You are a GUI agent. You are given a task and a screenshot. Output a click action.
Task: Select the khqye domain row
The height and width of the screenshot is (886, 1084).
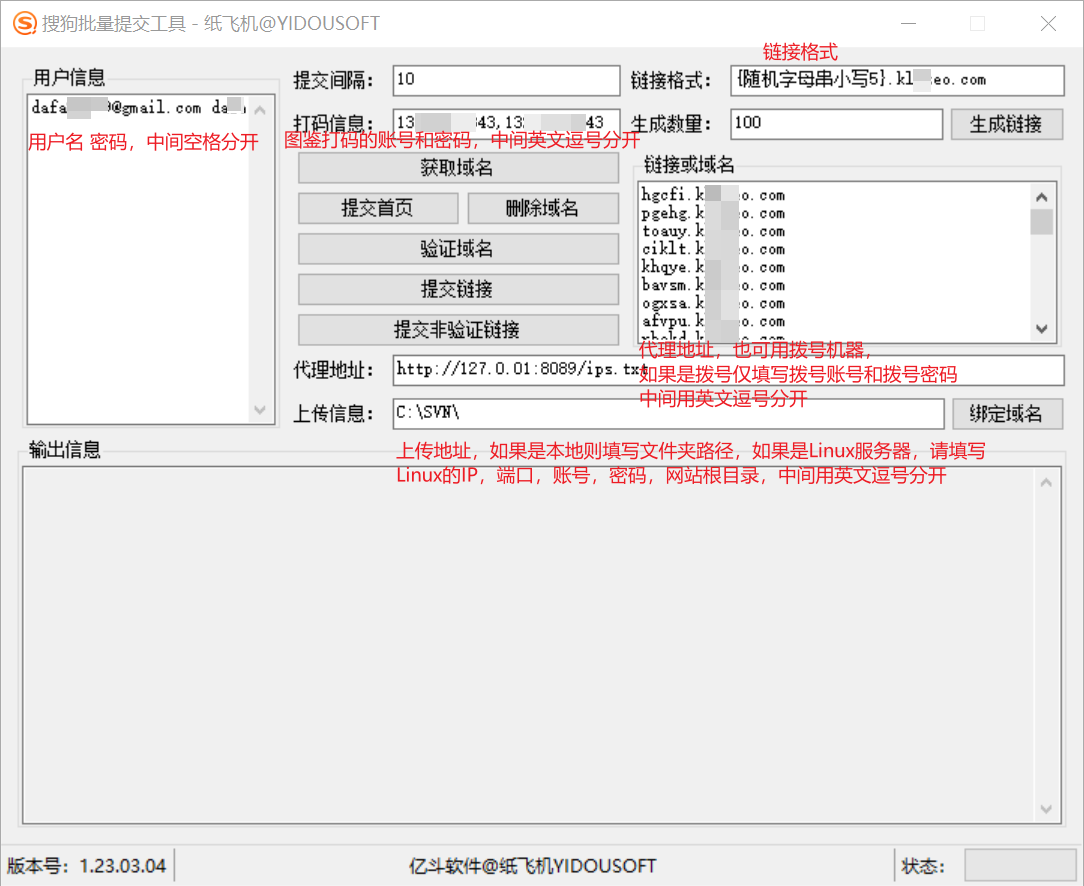coord(713,267)
